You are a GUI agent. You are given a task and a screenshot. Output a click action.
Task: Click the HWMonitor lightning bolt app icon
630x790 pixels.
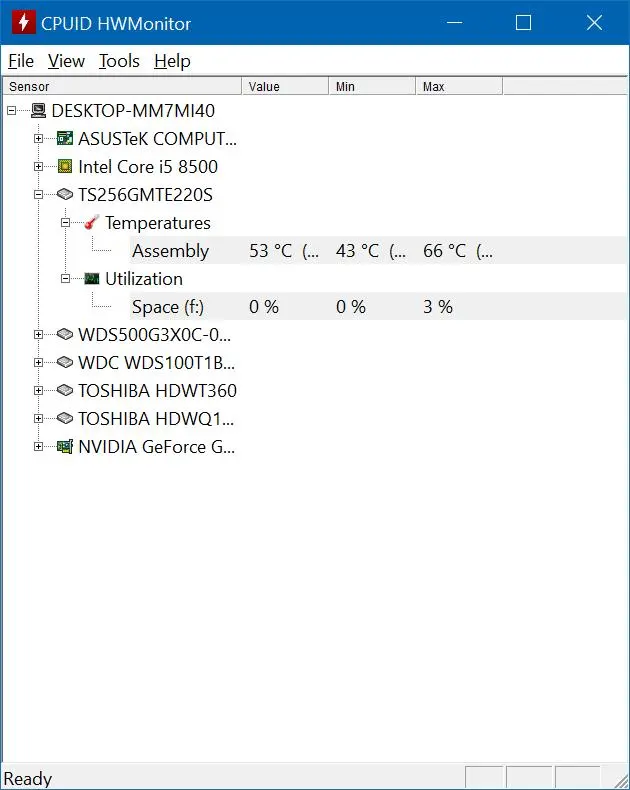pyautogui.click(x=24, y=23)
